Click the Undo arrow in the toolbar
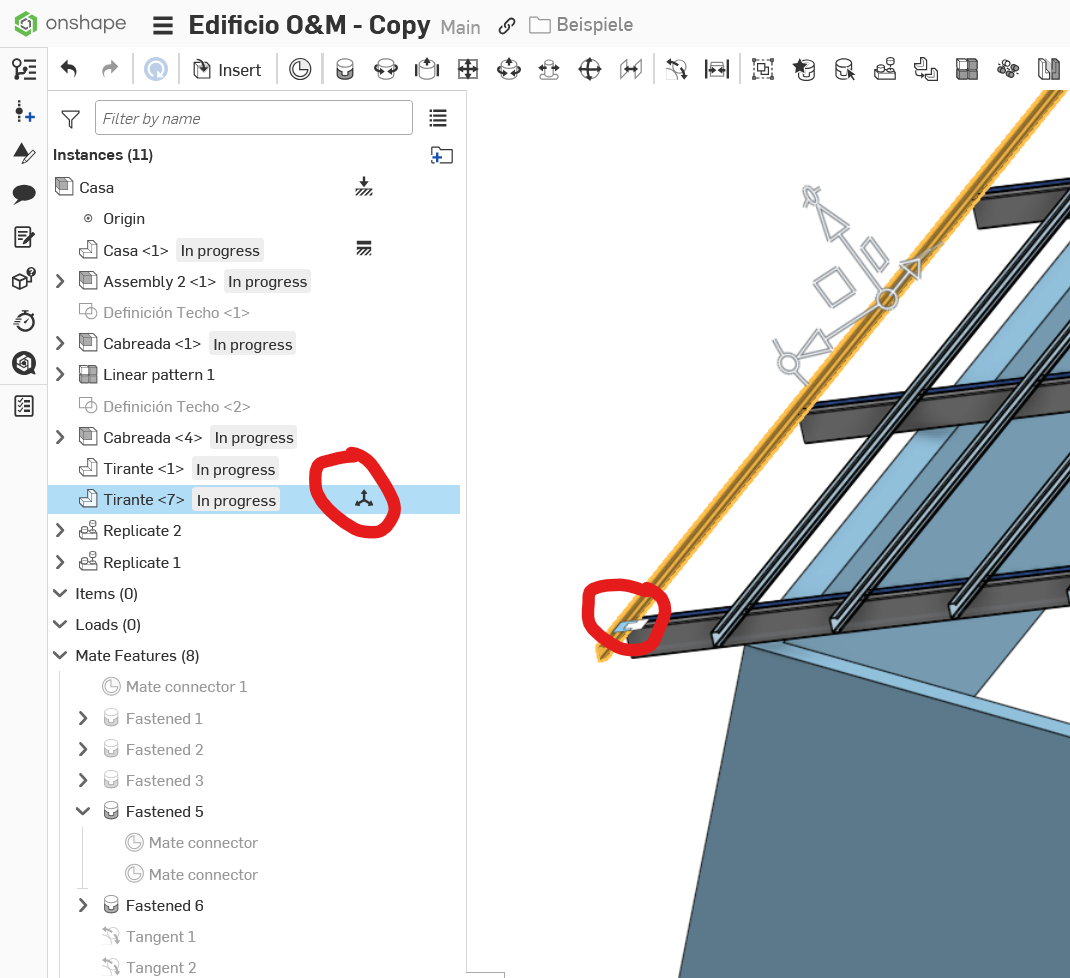 pos(69,69)
